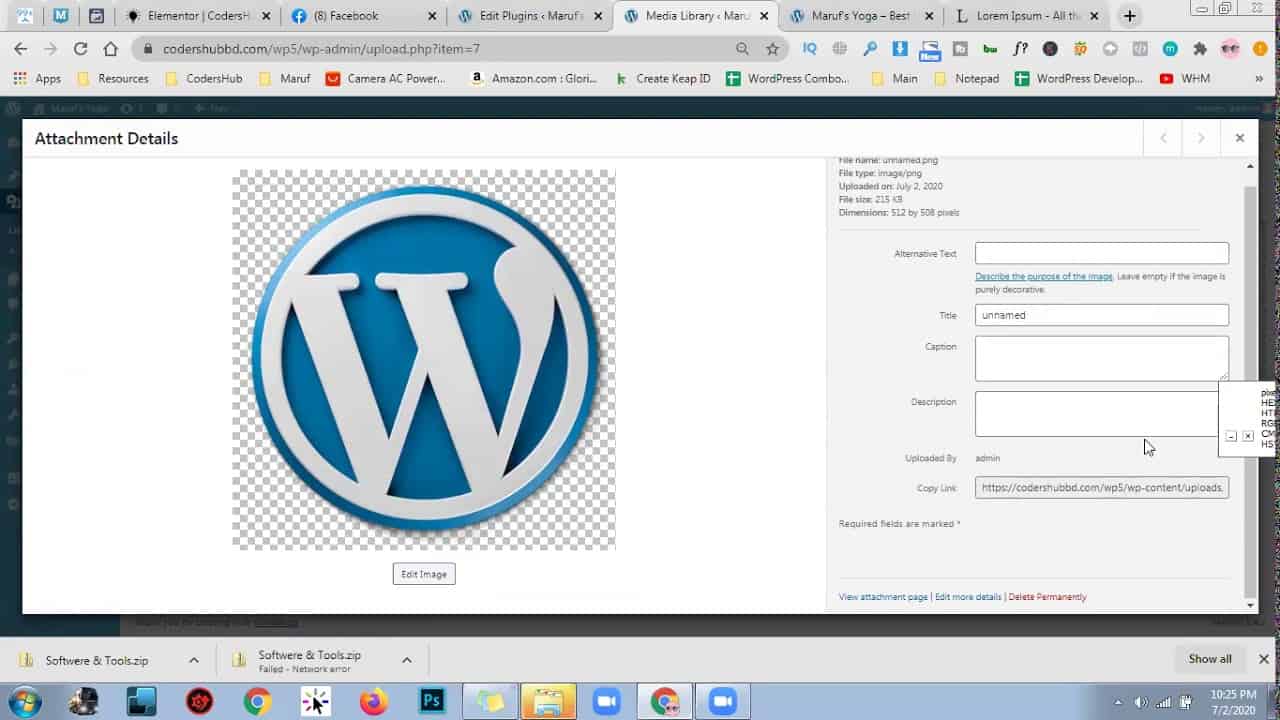This screenshot has width=1280, height=720.
Task: Close the small color picker widget
Action: (x=1247, y=436)
